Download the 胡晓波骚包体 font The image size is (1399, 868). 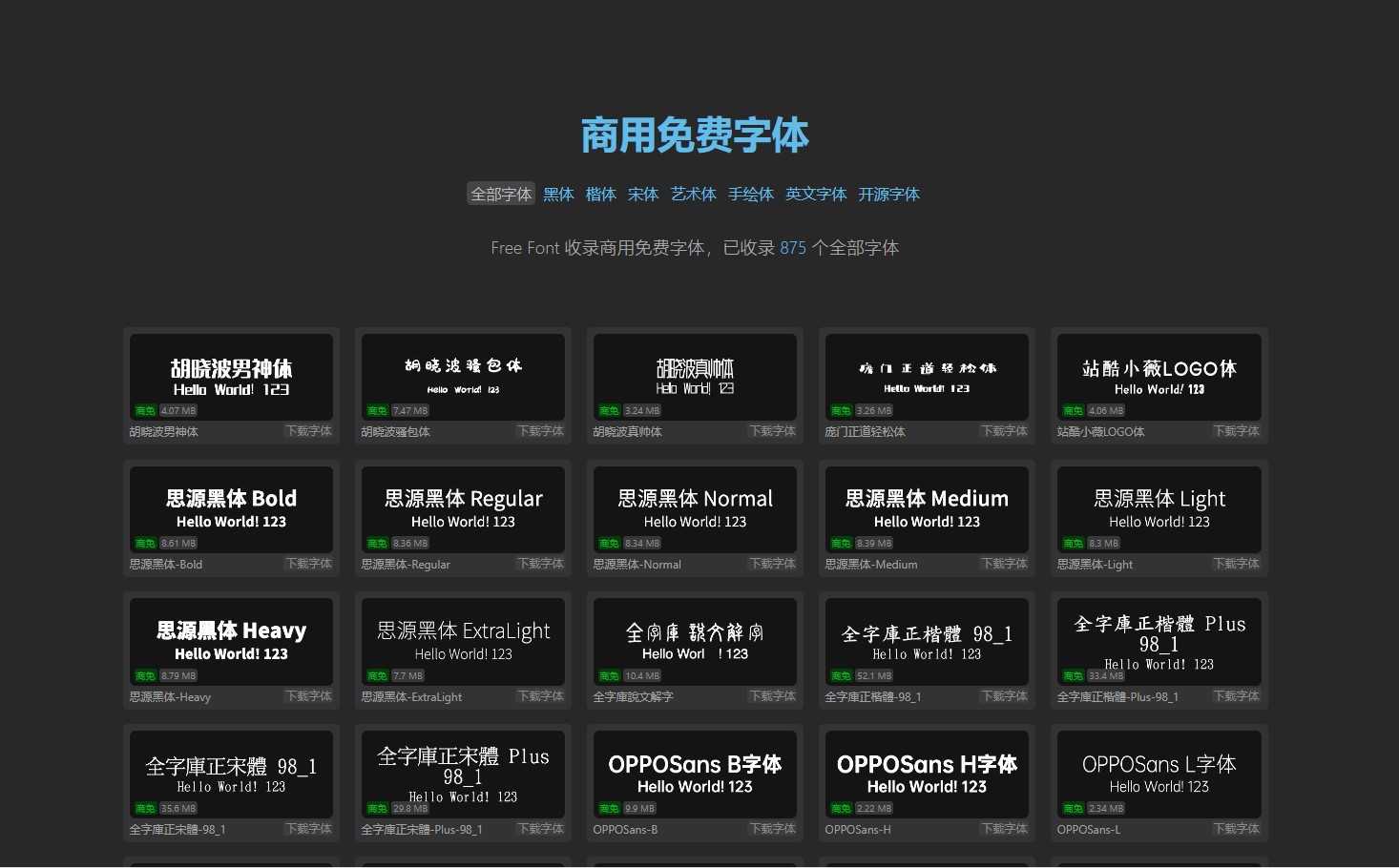point(540,431)
